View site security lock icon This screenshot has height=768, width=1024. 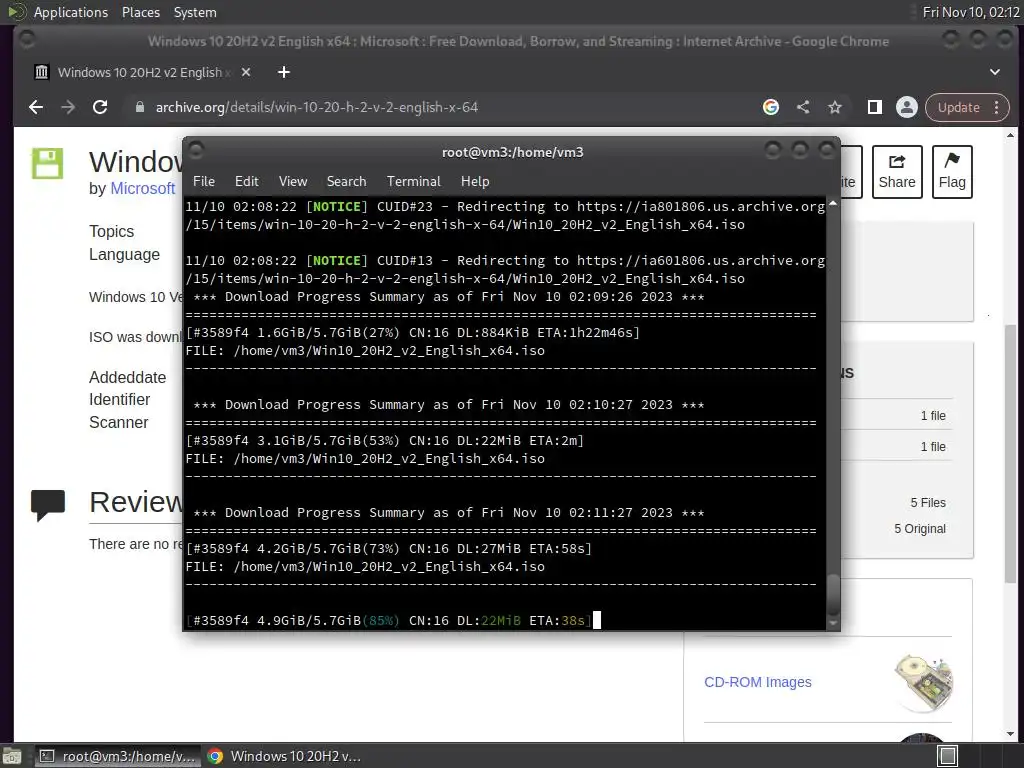point(139,107)
